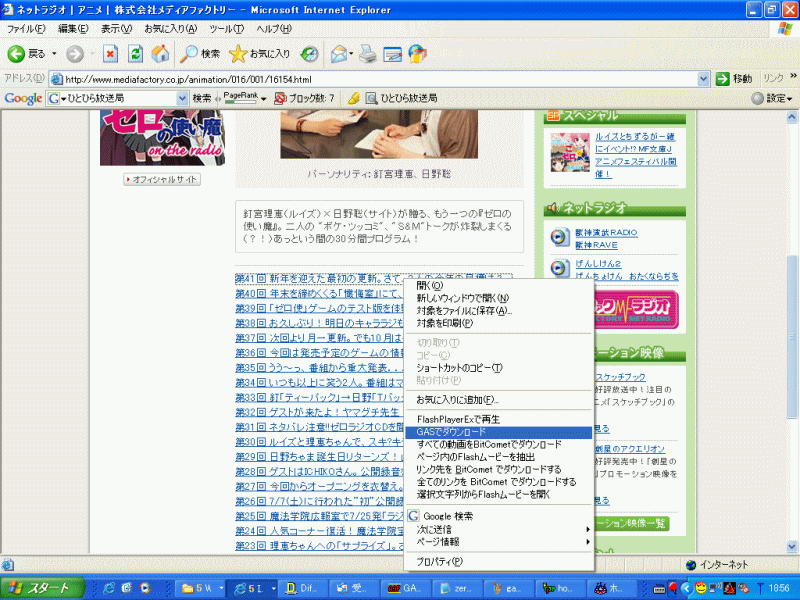The width and height of the screenshot is (800, 600).
Task: Open the 第35回 episode link
Action: [x=319, y=368]
